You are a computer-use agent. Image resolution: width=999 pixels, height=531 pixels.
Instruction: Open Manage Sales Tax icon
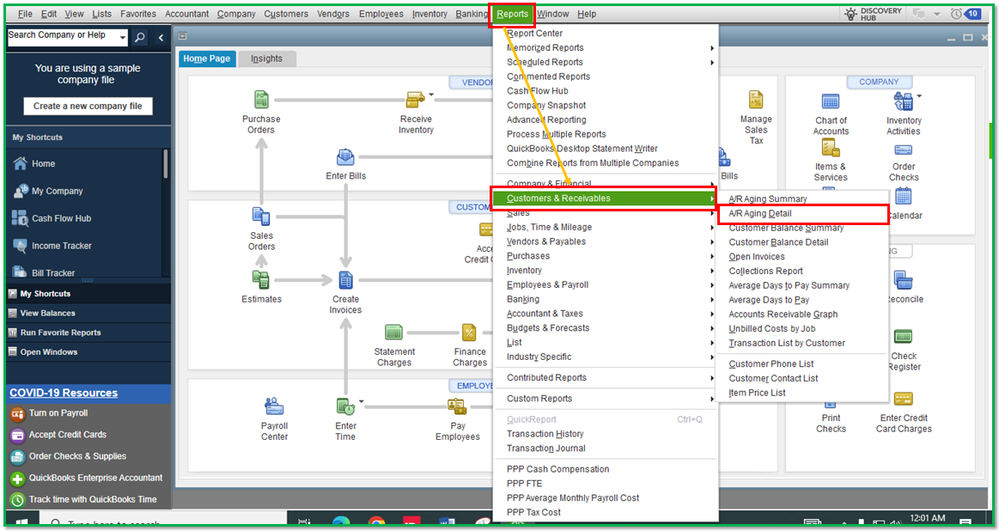(x=756, y=100)
